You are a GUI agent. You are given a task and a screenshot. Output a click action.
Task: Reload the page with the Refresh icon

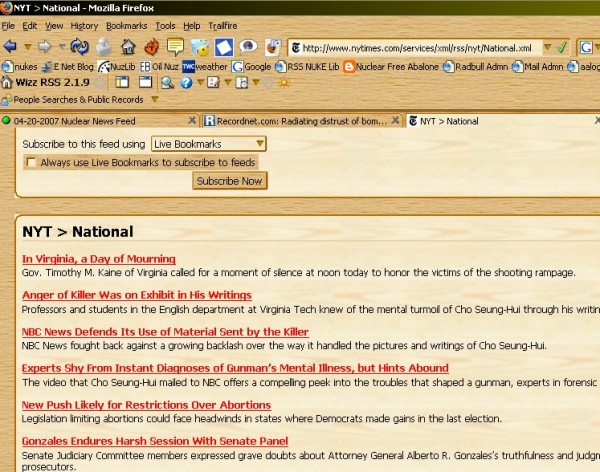pyautogui.click(x=80, y=47)
